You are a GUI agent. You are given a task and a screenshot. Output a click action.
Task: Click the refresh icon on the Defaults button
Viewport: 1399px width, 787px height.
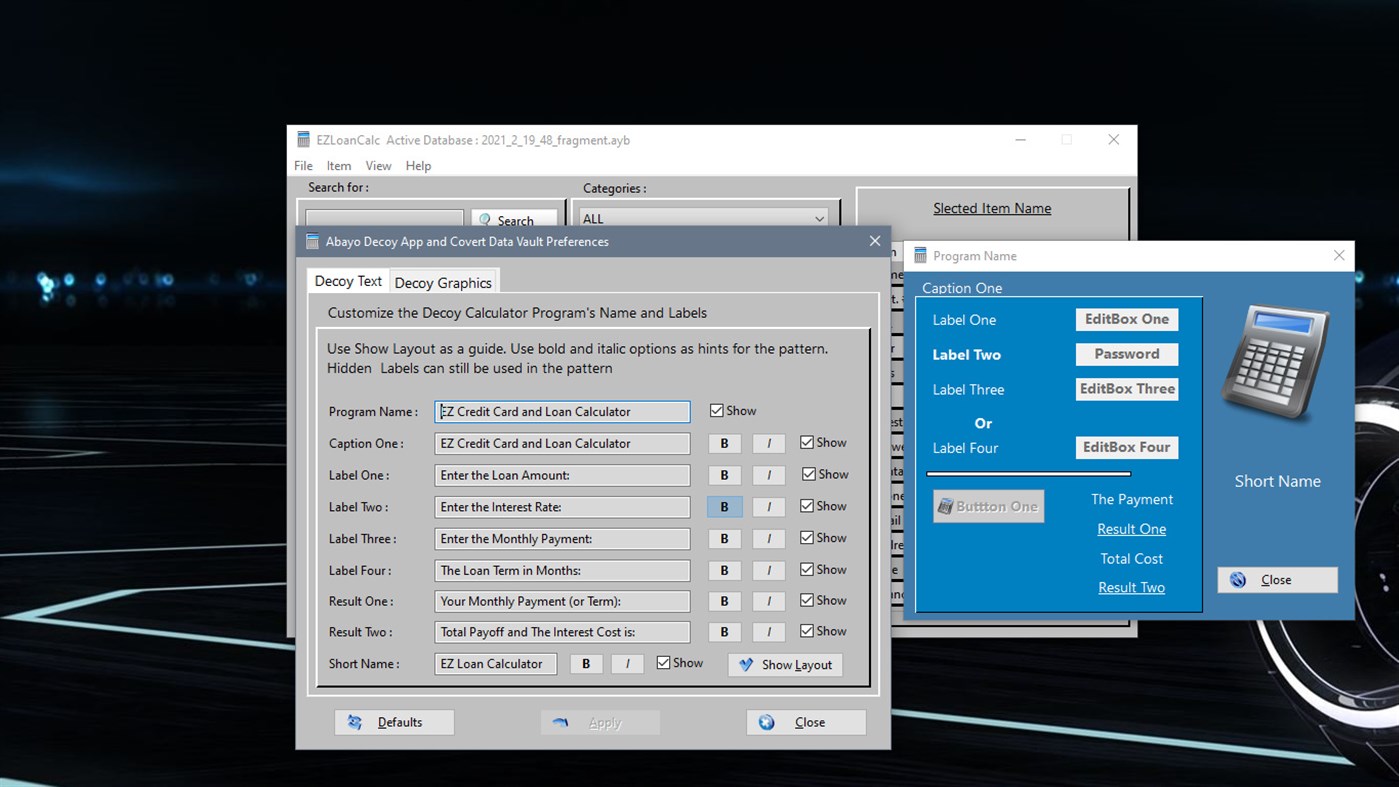tap(355, 722)
